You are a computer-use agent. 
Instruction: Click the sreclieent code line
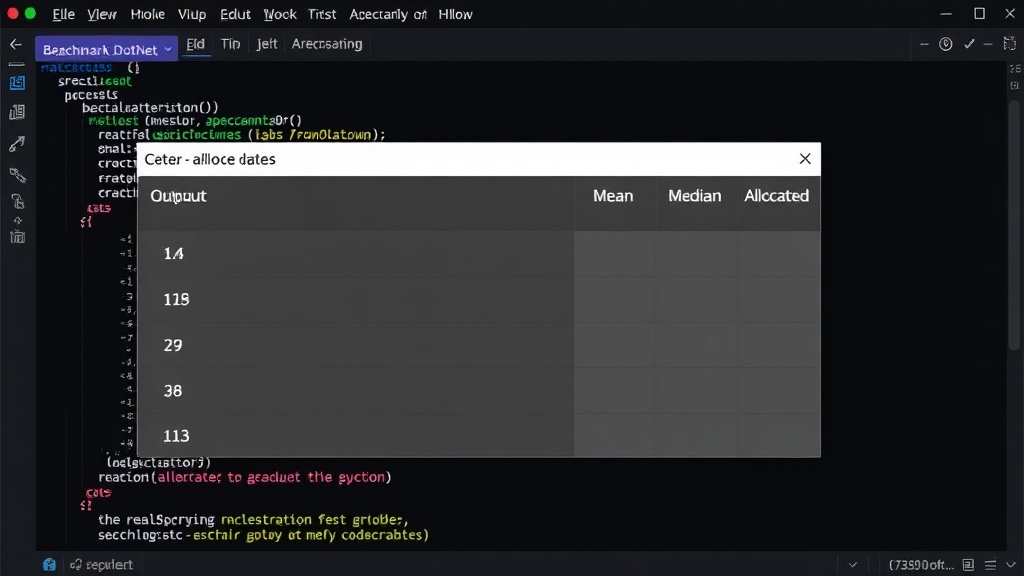(x=95, y=81)
